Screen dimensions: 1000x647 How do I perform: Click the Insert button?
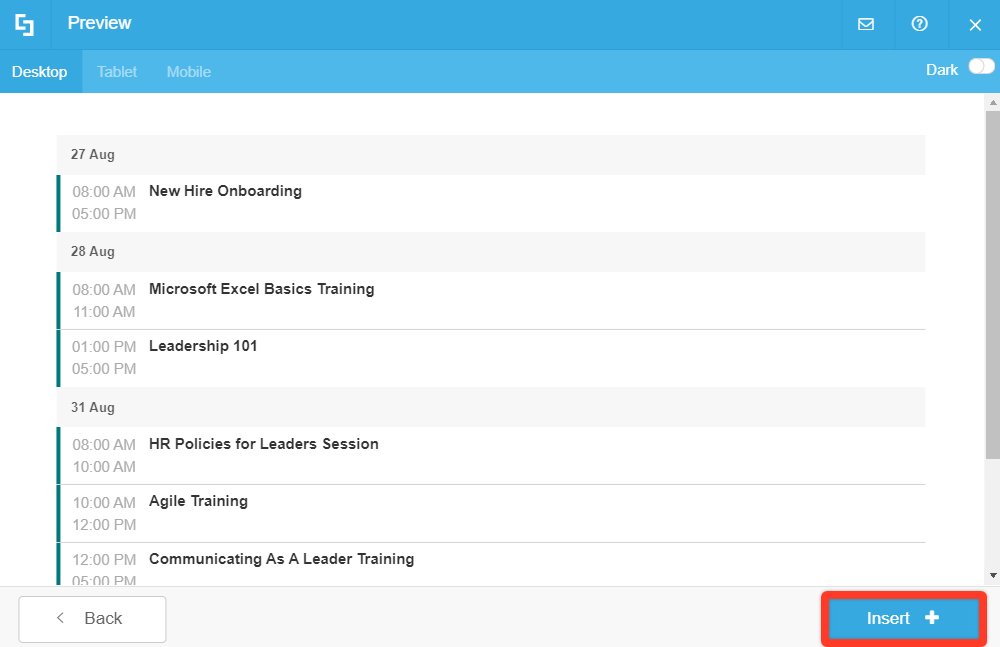901,618
